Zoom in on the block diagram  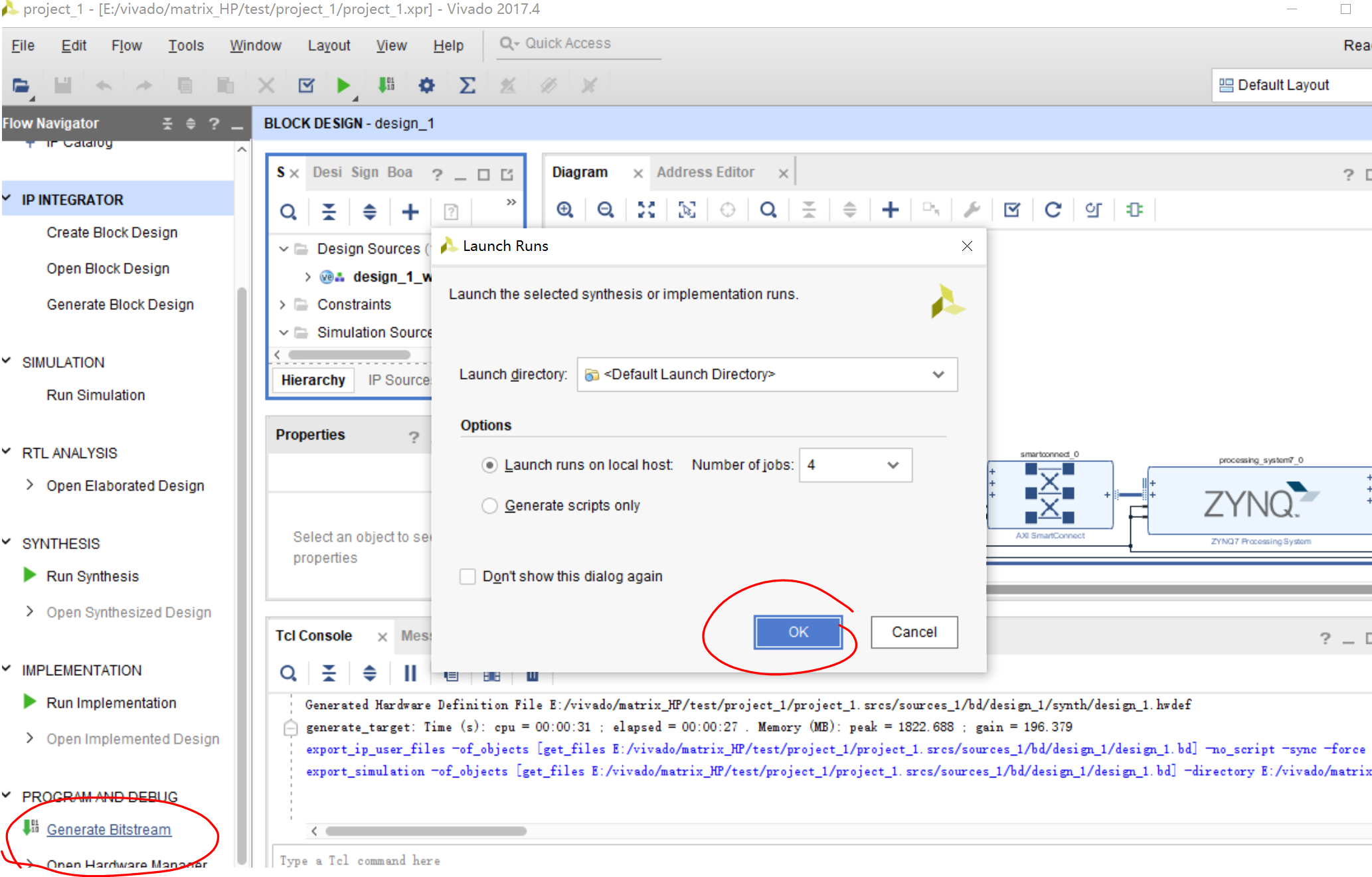coord(565,210)
